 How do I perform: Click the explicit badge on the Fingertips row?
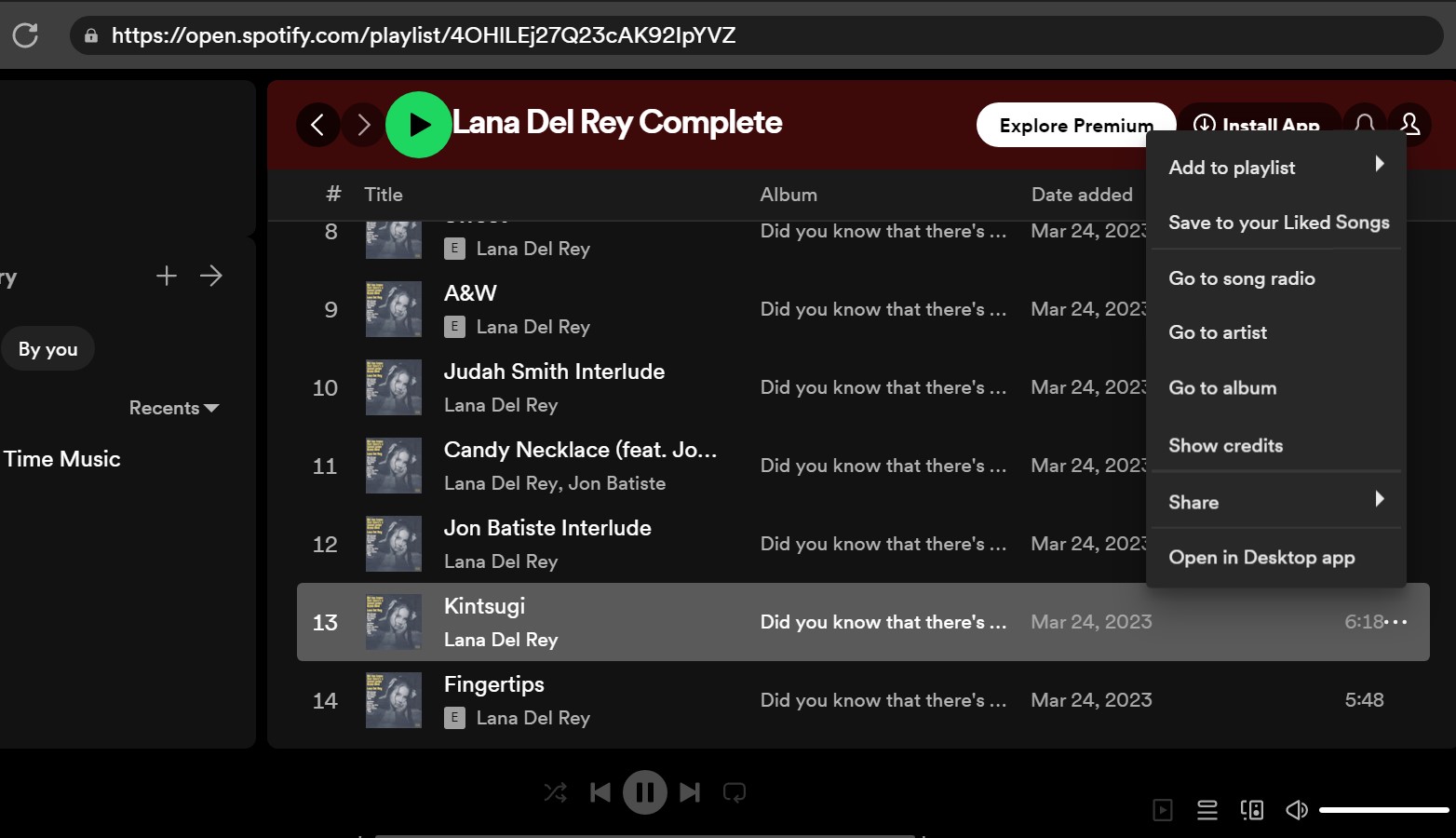pos(454,718)
